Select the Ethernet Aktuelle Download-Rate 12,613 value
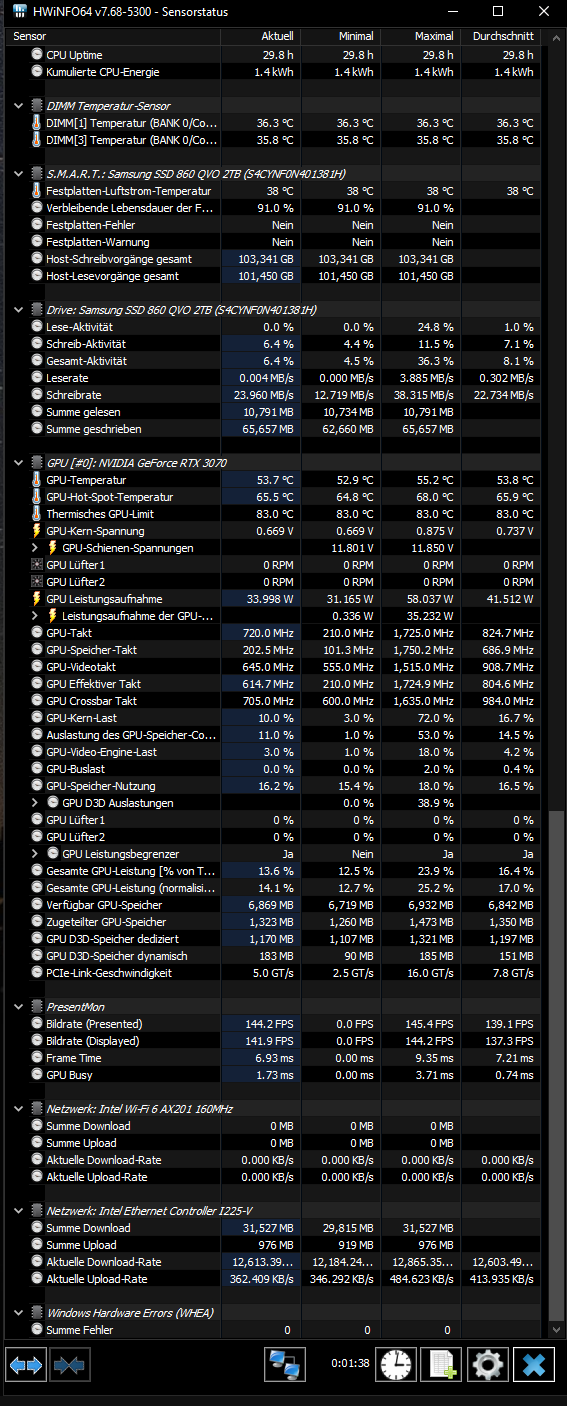Screen dimensions: 567x1406 260,1262
